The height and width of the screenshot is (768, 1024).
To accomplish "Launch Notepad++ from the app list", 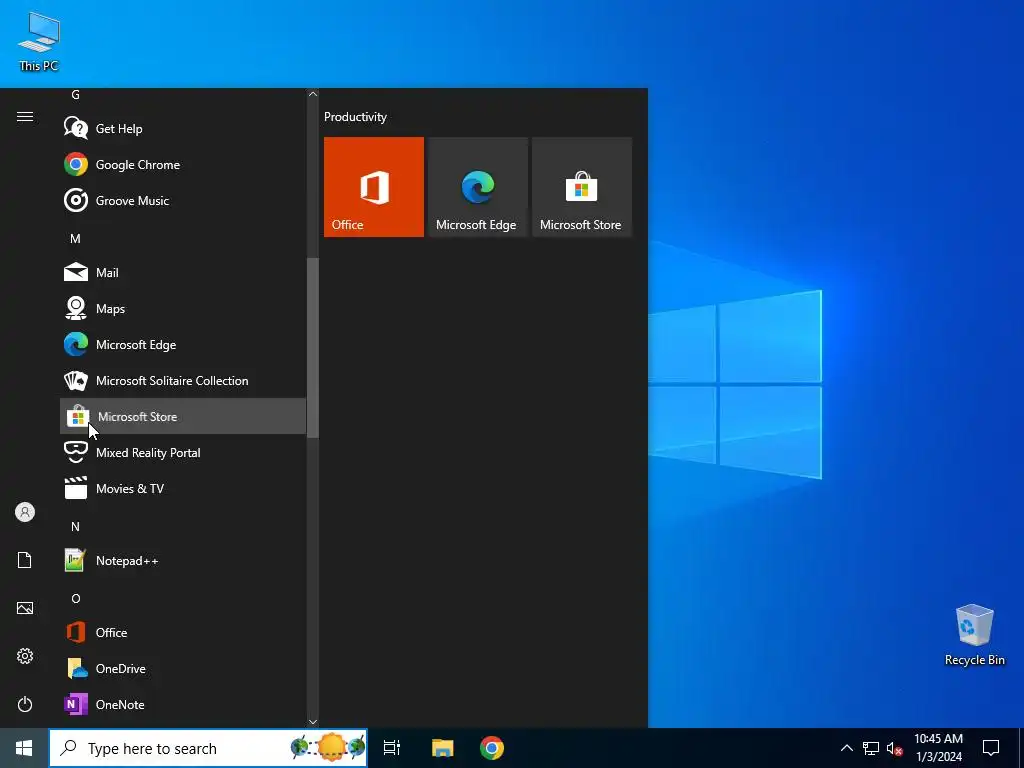I will tap(183, 560).
